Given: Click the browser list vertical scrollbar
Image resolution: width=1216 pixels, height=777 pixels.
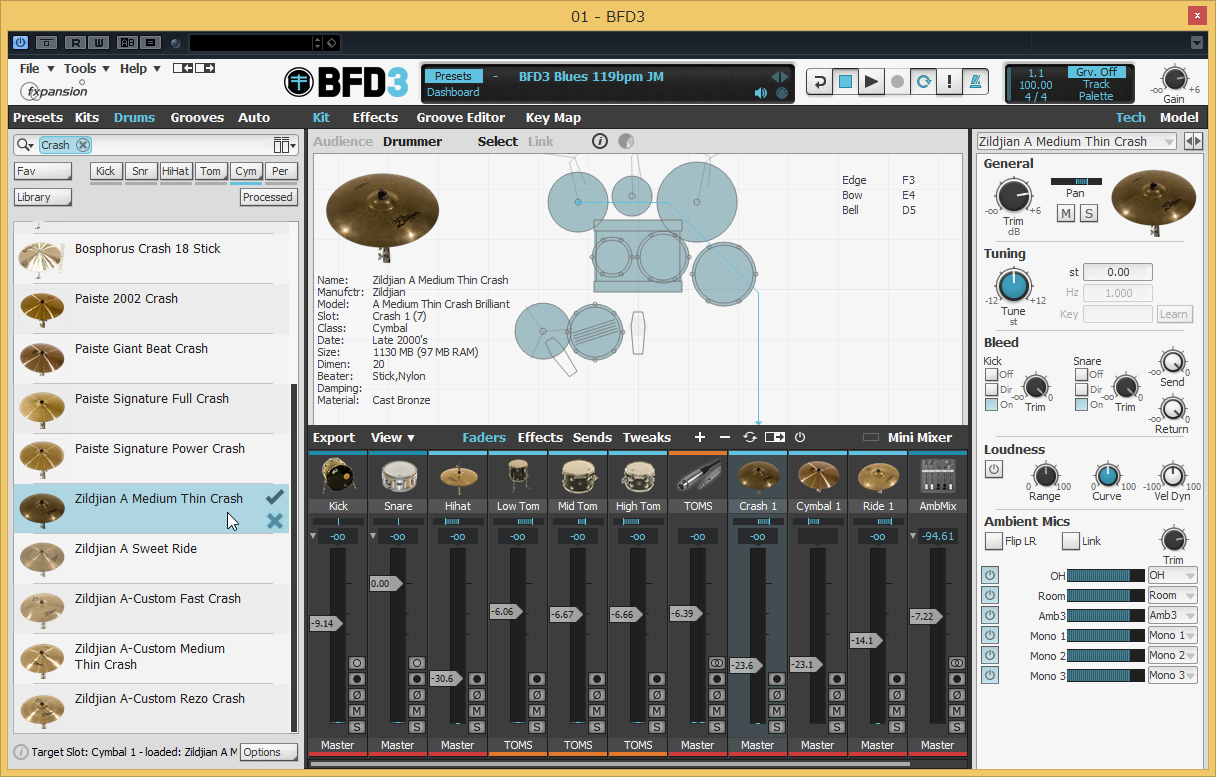Looking at the screenshot, I should tap(294, 560).
